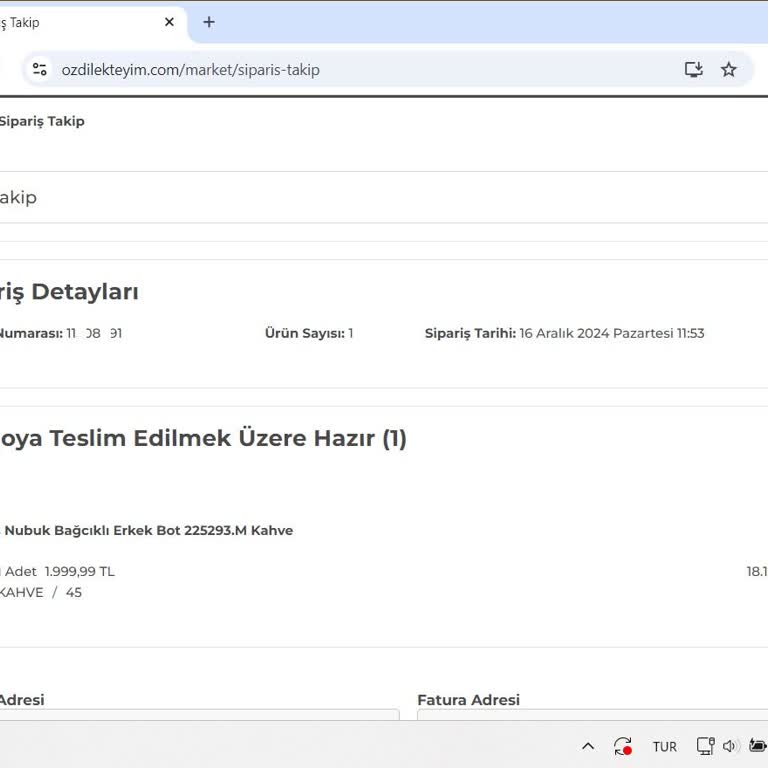The image size is (768, 768).
Task: Open the volume speaker tray icon
Action: (x=730, y=746)
